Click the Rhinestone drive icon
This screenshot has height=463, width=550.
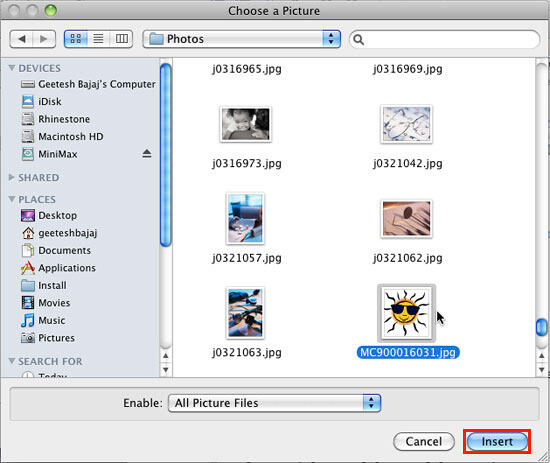28,119
